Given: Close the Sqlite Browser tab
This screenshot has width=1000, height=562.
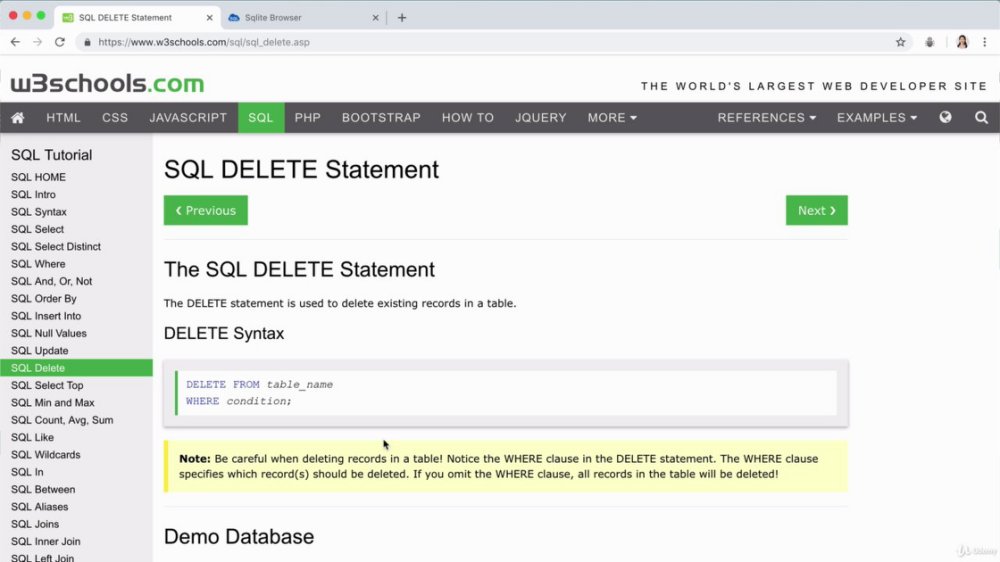Looking at the screenshot, I should click(375, 18).
